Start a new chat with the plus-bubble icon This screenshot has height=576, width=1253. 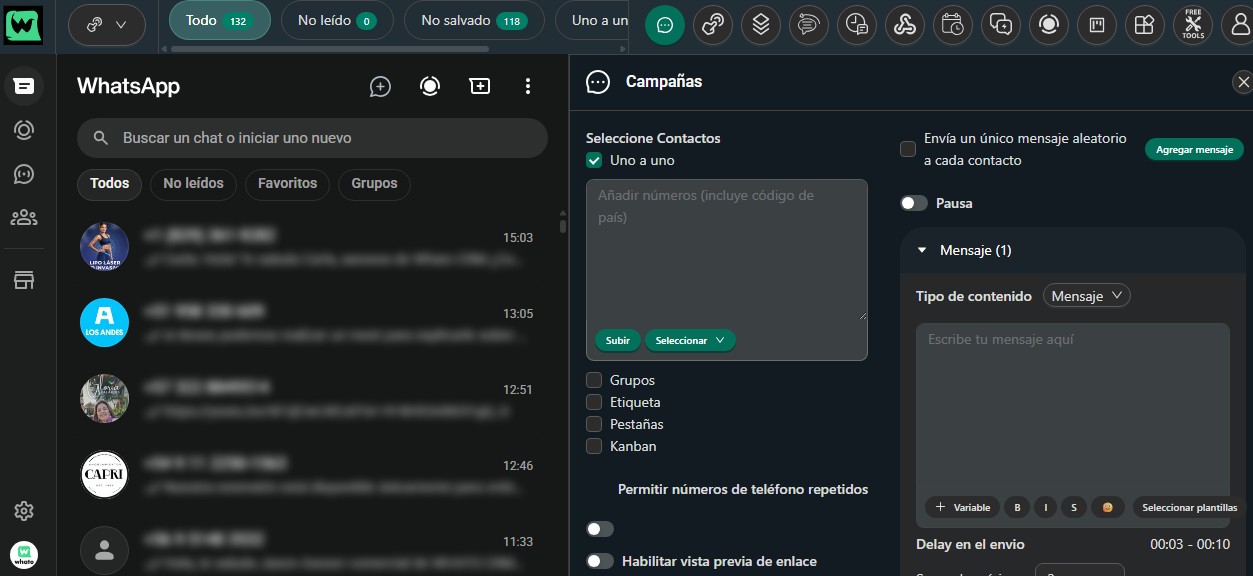pos(380,86)
